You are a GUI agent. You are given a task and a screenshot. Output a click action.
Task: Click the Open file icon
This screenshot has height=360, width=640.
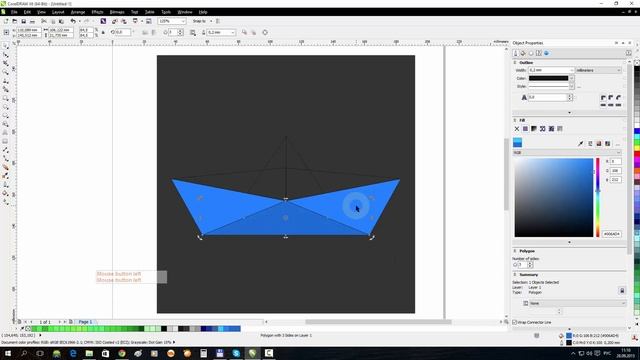(x=15, y=21)
